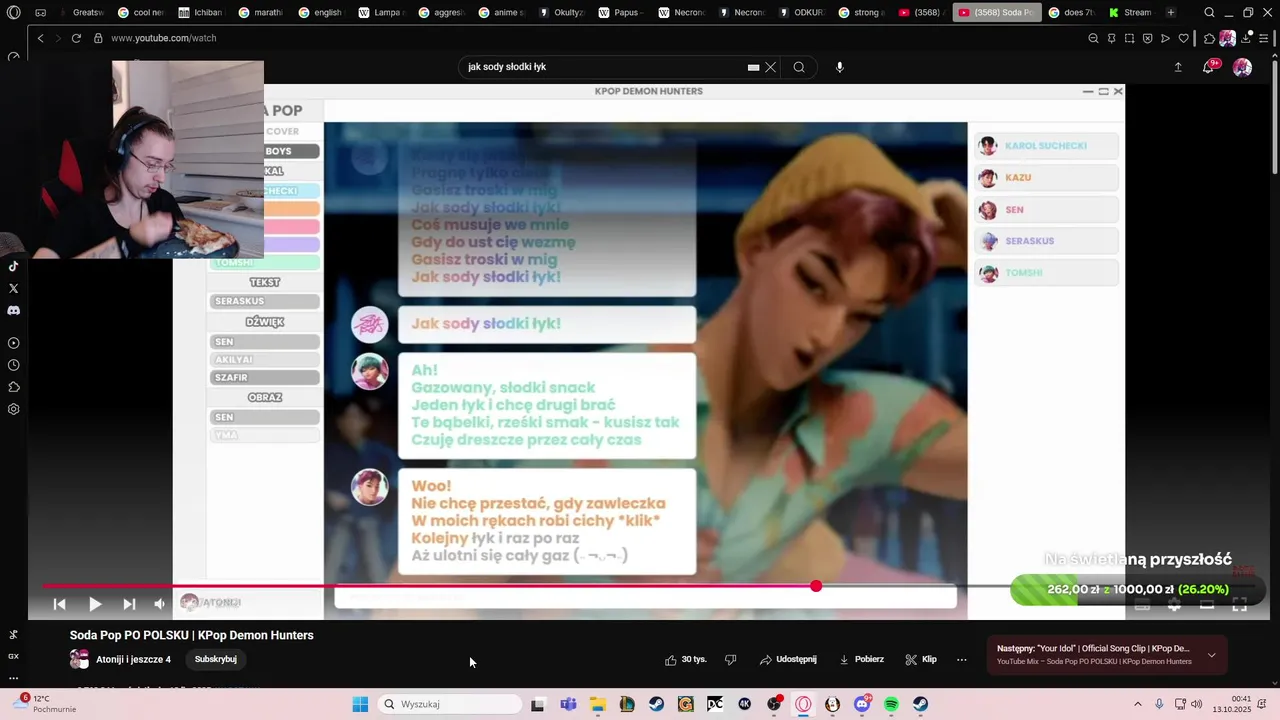Image resolution: width=1280 pixels, height=720 pixels.
Task: Open TikTok in the Opera sidebar
Action: click(x=13, y=266)
